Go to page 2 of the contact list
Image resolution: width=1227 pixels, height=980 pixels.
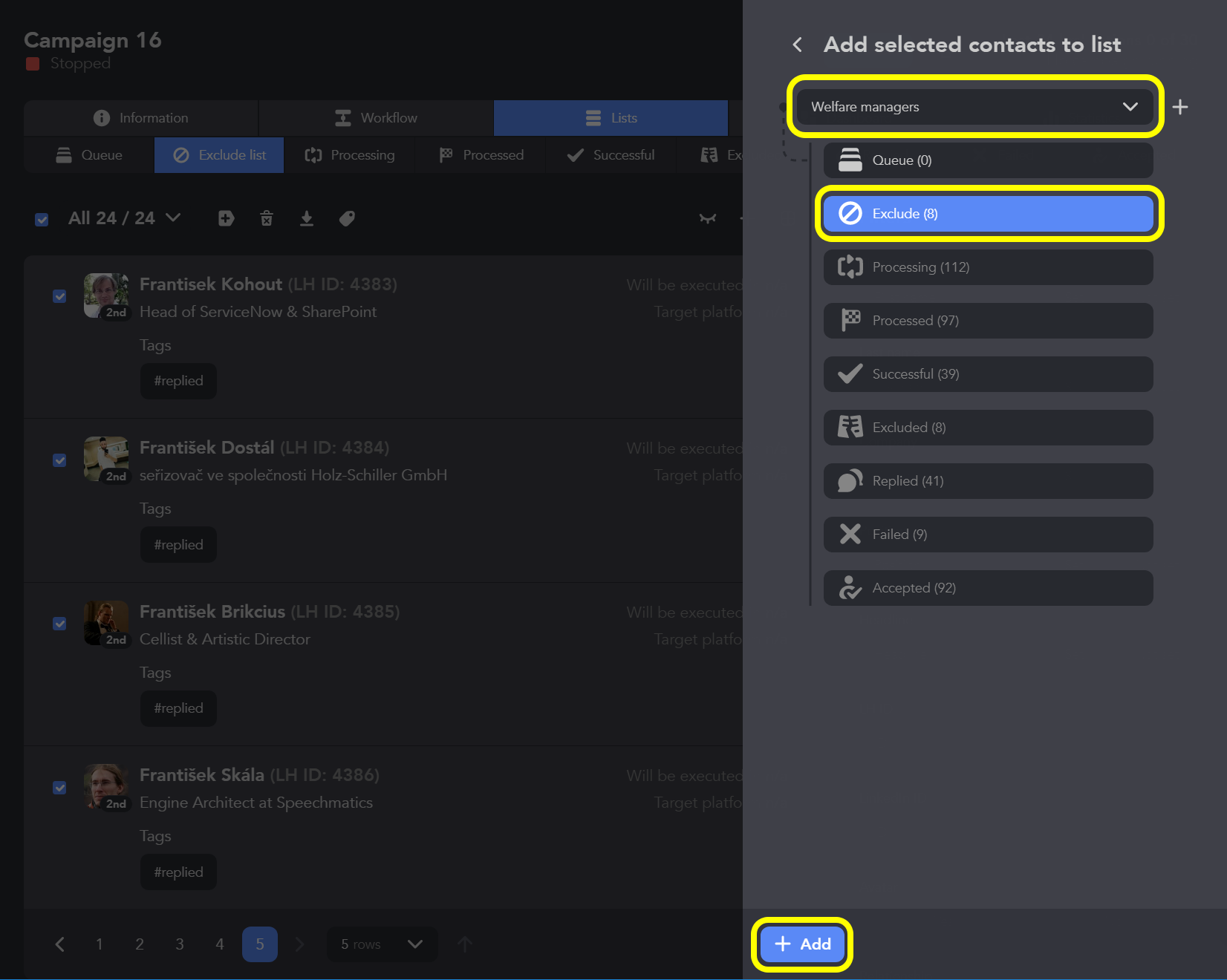tap(139, 944)
